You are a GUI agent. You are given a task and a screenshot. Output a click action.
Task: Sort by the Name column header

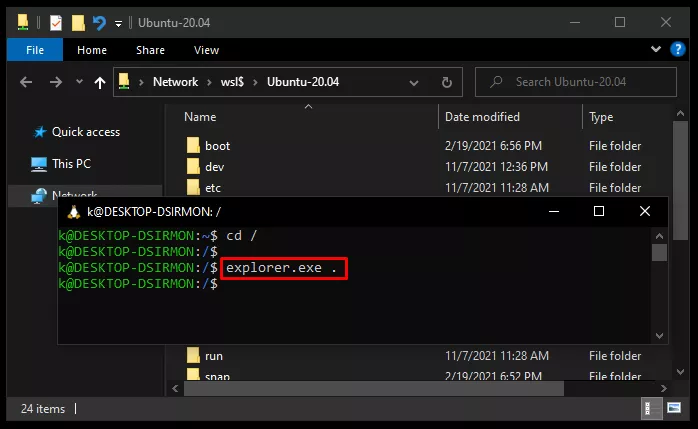pos(200,117)
